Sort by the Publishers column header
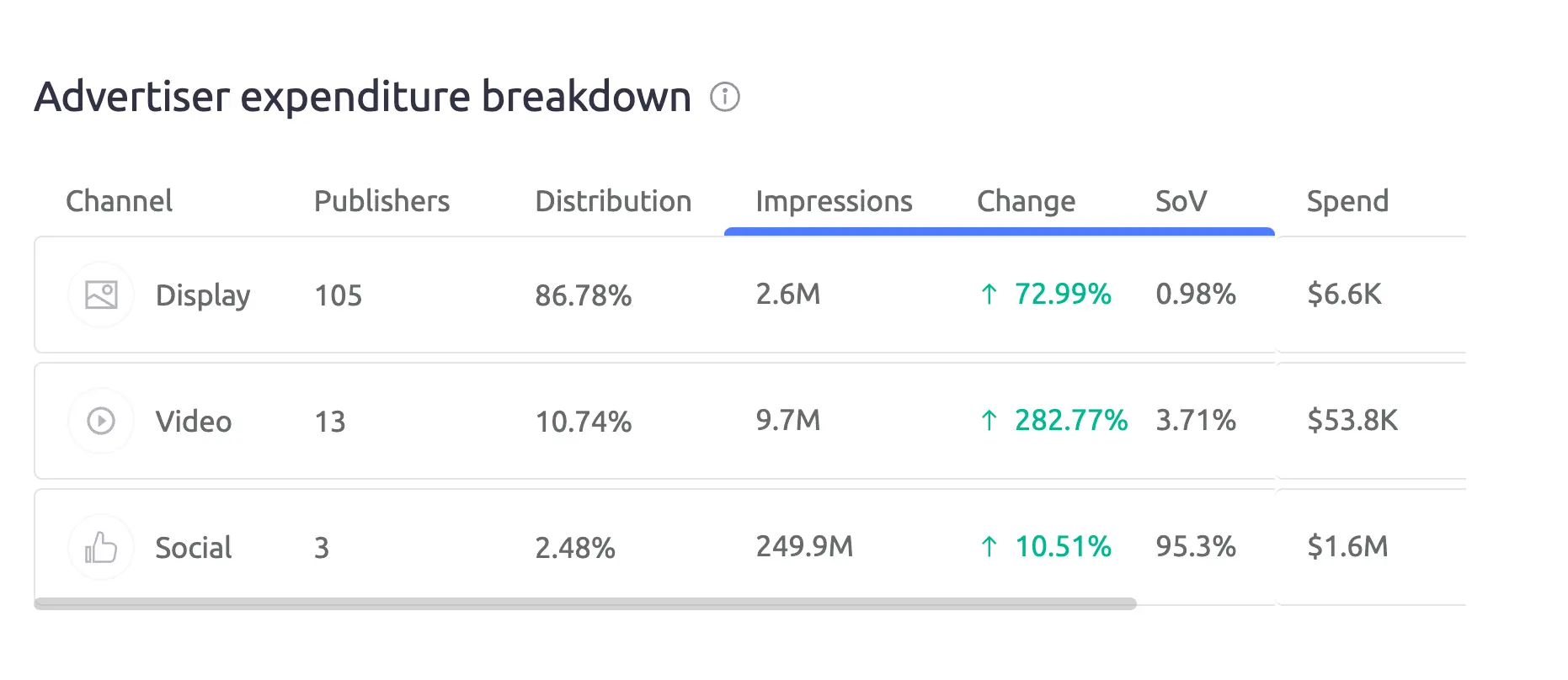 pos(381,201)
